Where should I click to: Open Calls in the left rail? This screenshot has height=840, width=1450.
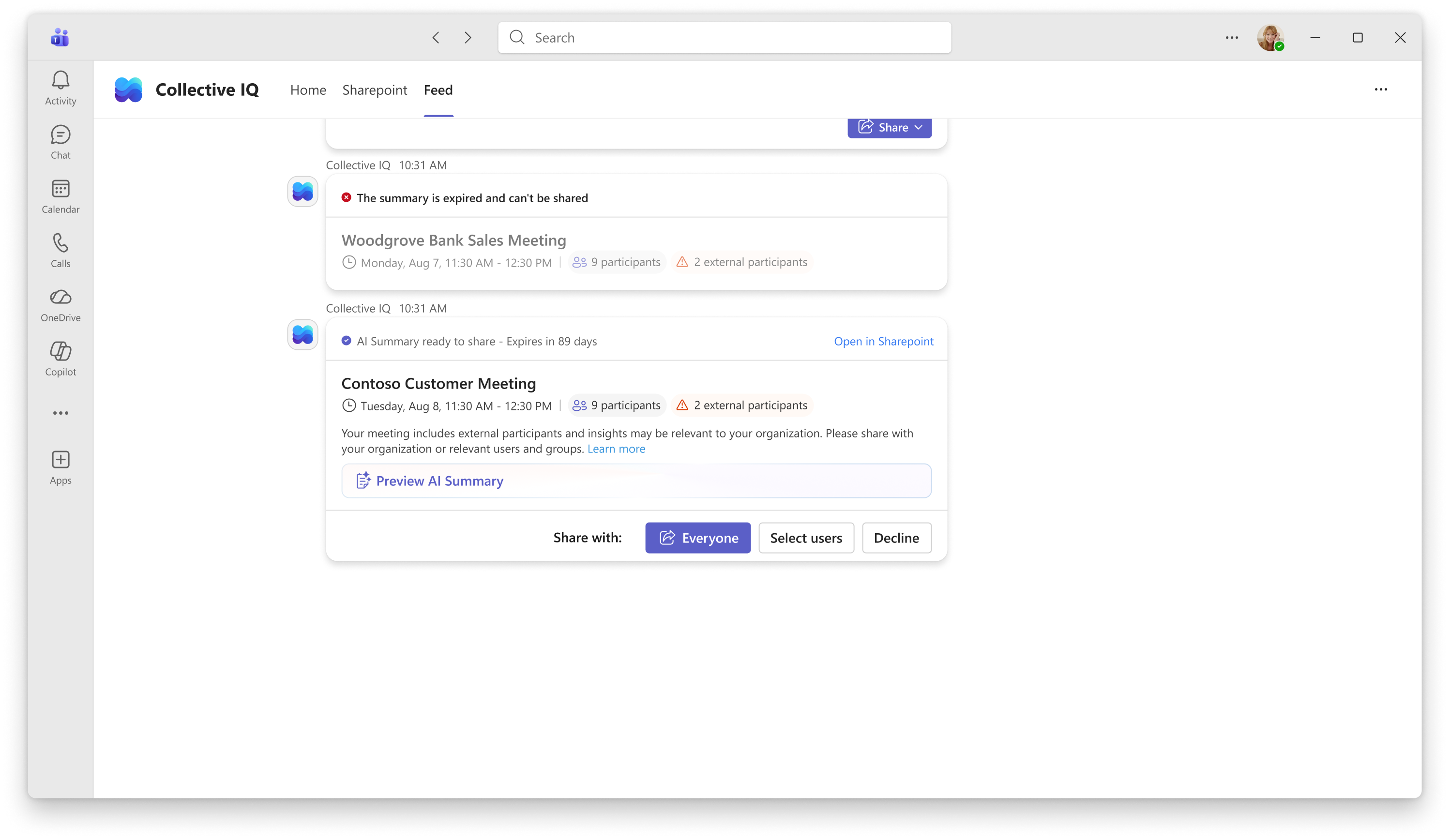[x=60, y=250]
